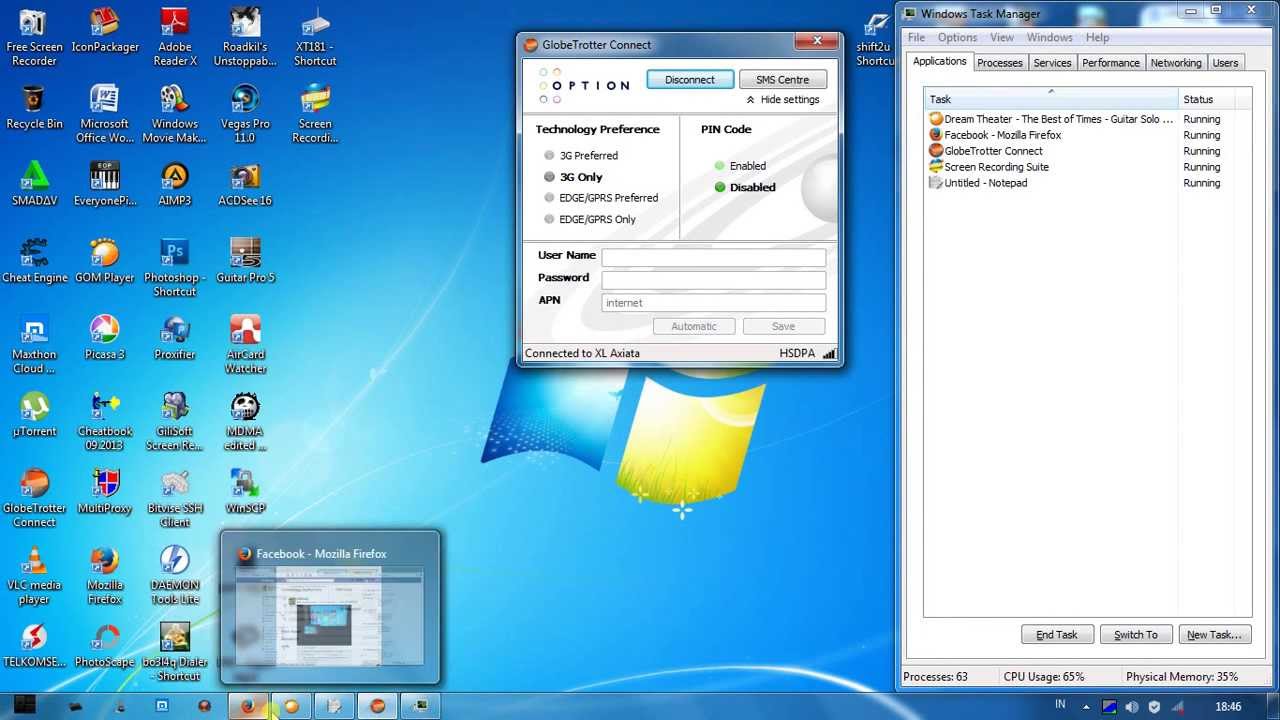
Task: Set PIN Code to Disabled
Action: click(x=745, y=187)
